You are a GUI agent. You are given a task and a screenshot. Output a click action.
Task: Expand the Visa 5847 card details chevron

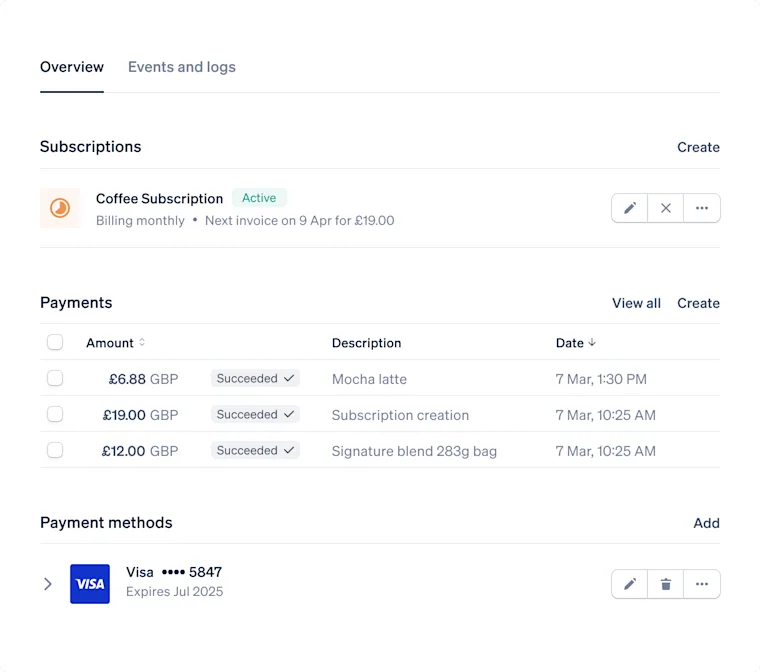click(48, 584)
